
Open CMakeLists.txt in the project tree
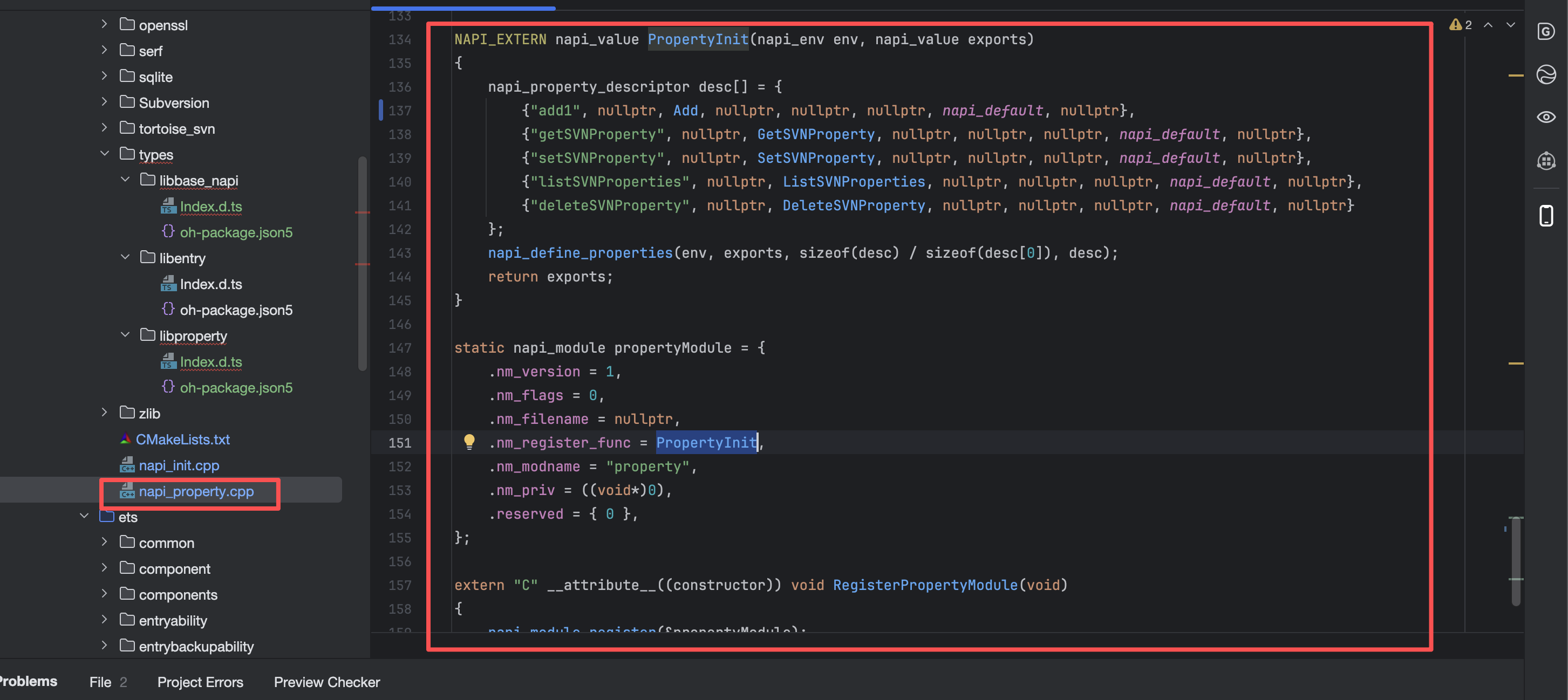[182, 439]
